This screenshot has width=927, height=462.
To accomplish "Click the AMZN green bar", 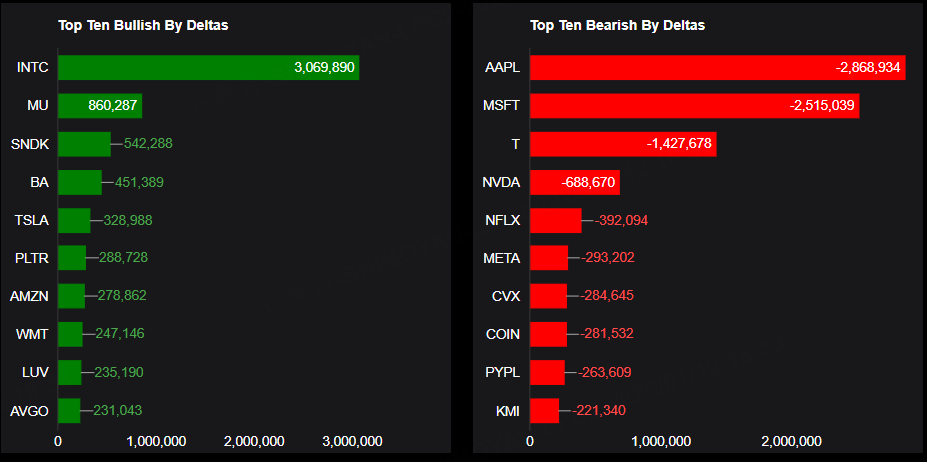I will pyautogui.click(x=71, y=296).
